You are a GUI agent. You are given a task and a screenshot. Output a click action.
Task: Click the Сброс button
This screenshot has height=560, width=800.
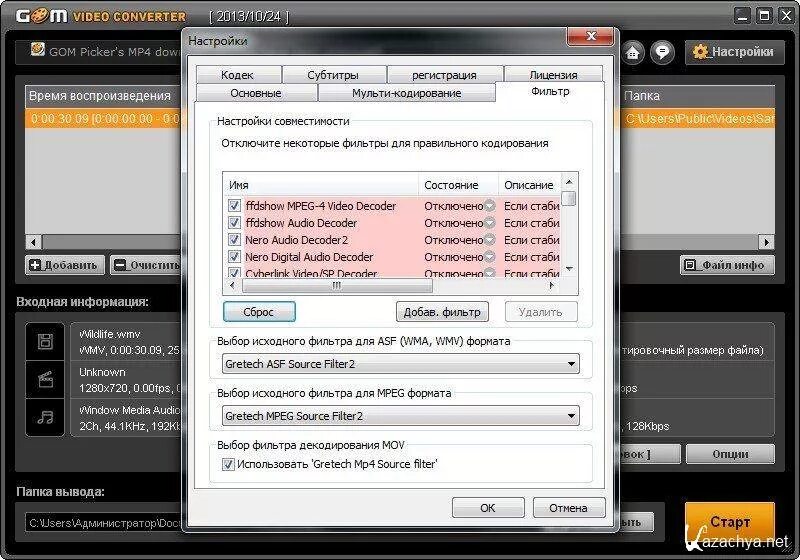tap(259, 312)
